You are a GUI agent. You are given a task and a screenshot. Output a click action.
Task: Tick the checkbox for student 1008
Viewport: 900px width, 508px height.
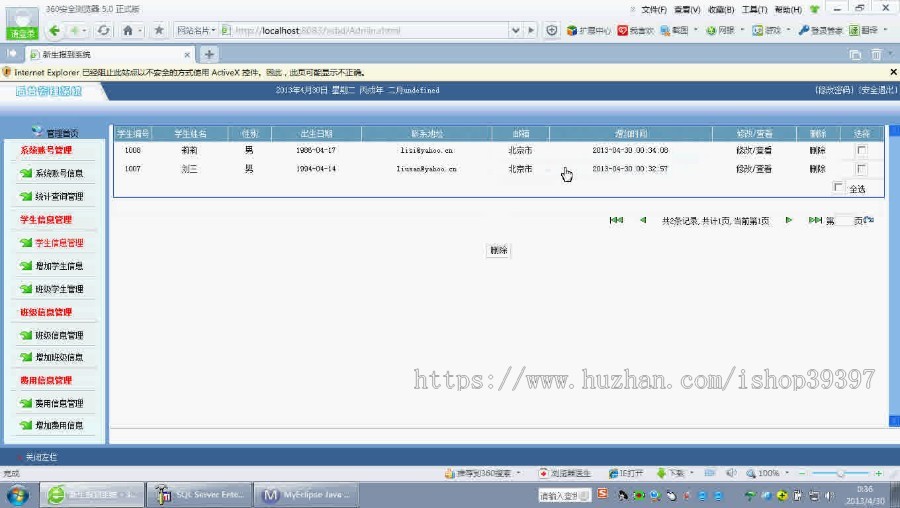(861, 150)
